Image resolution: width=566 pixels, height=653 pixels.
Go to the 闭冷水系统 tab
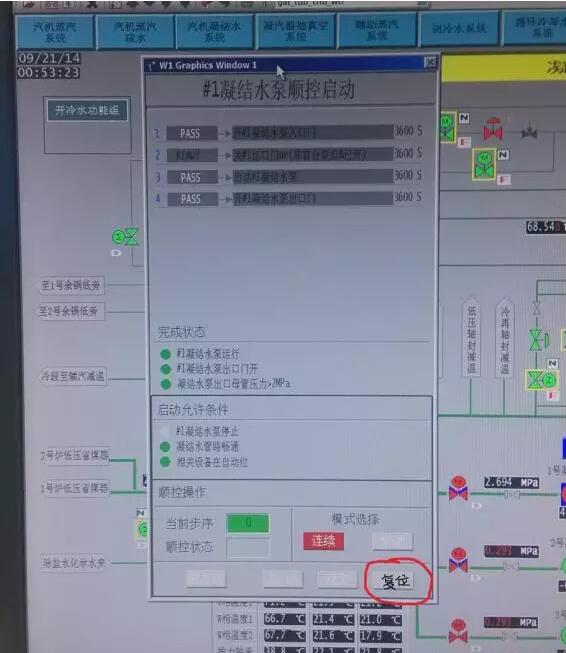coord(459,28)
